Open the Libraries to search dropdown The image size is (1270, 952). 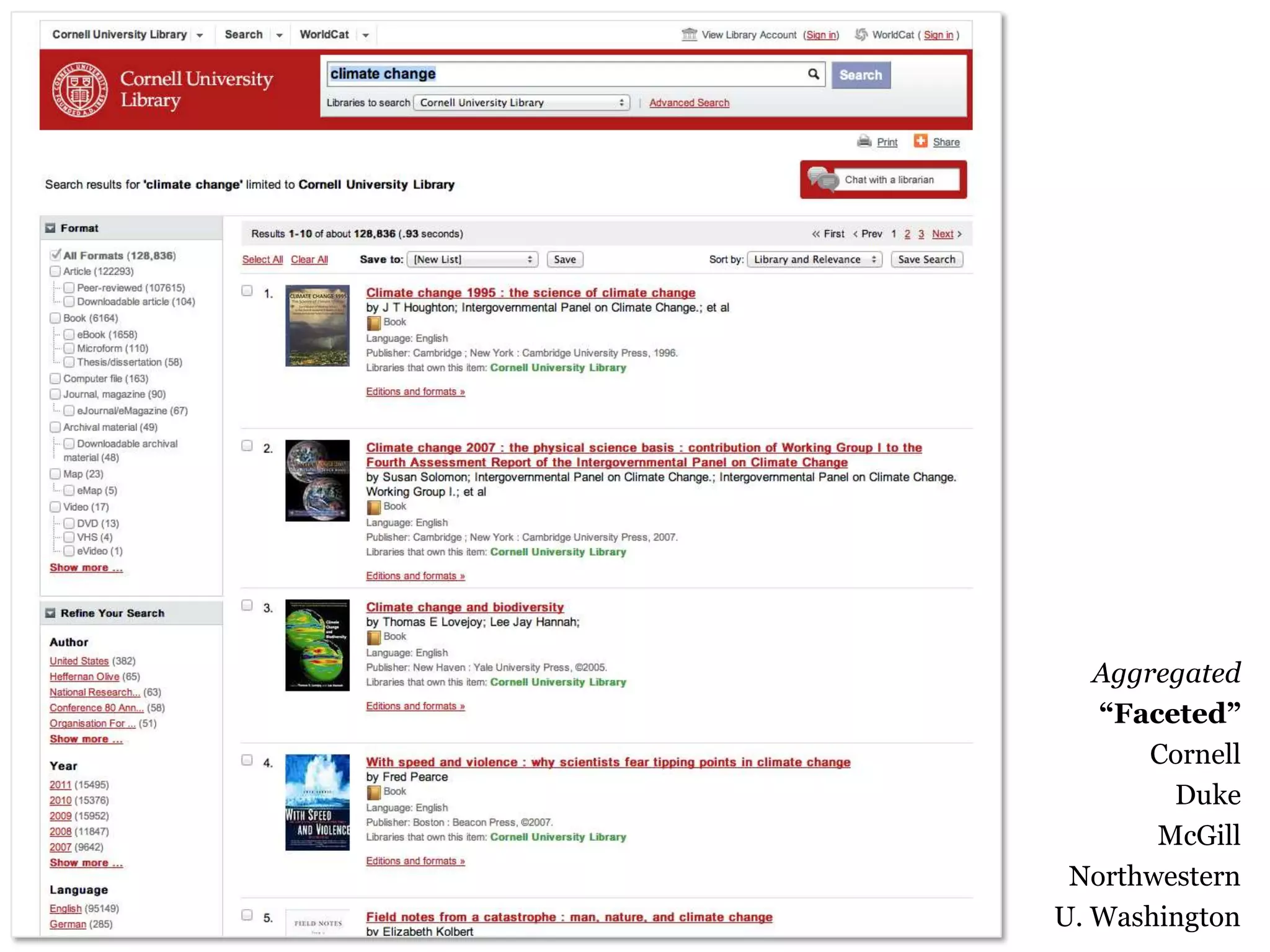[x=522, y=103]
